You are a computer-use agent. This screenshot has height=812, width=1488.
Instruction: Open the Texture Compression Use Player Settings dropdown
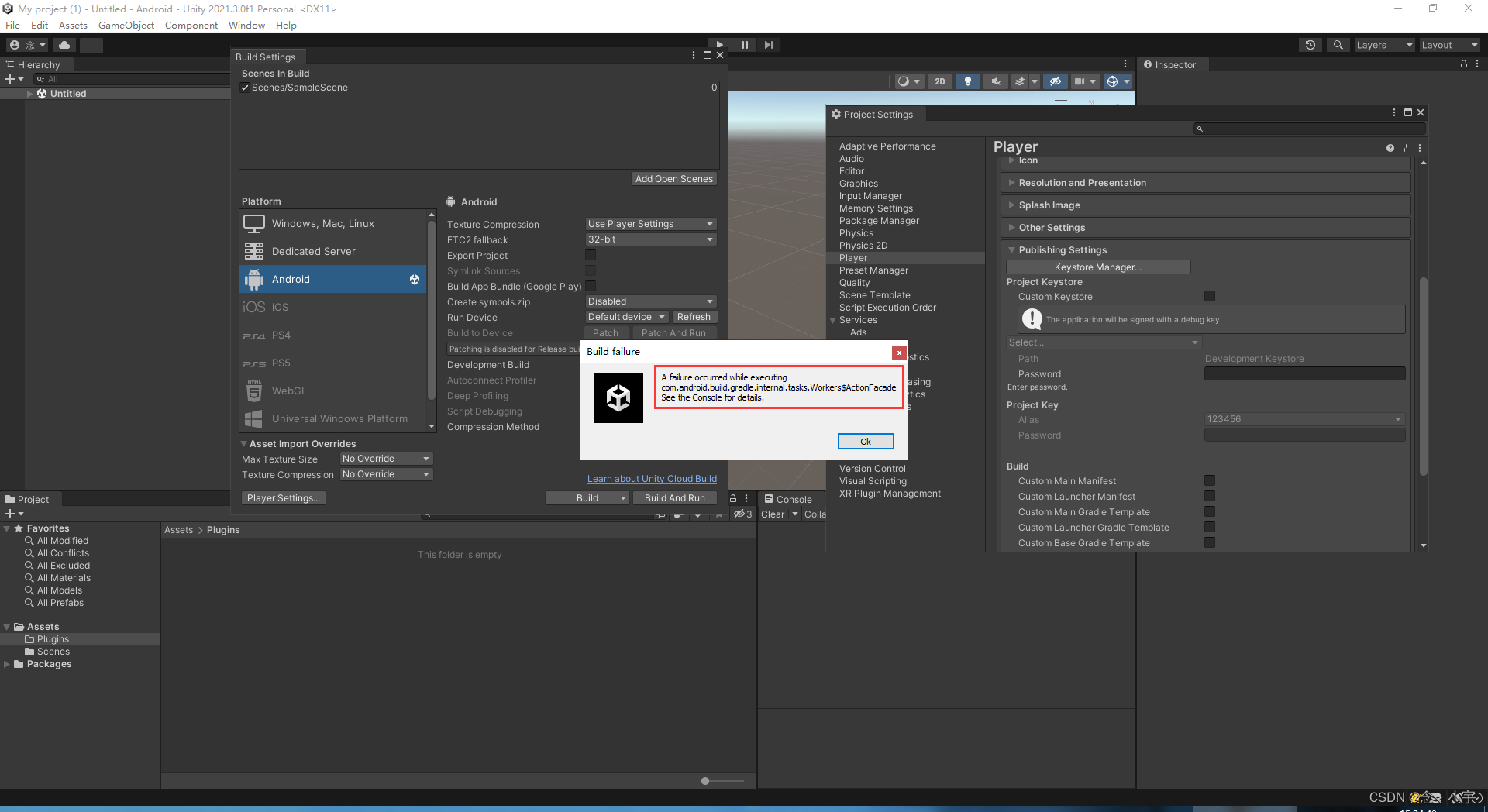(651, 224)
